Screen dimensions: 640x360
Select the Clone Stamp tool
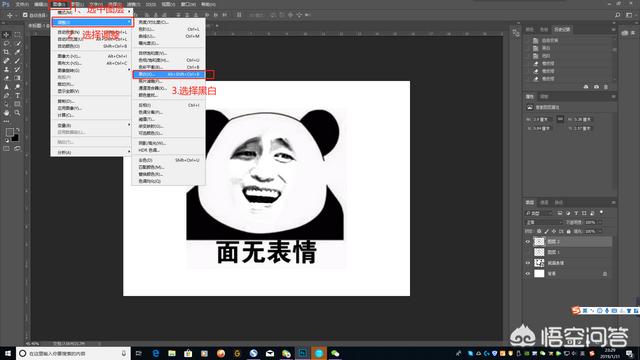pos(6,69)
